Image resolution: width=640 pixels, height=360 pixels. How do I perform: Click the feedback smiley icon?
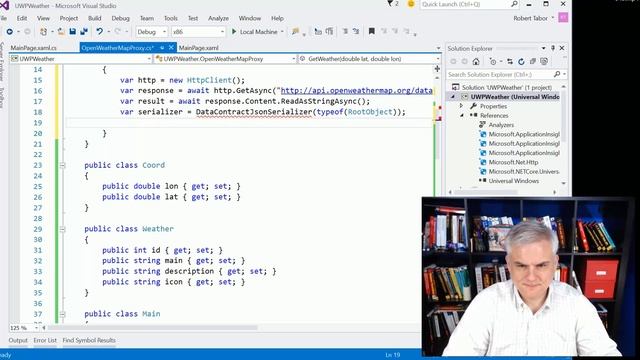click(411, 4)
